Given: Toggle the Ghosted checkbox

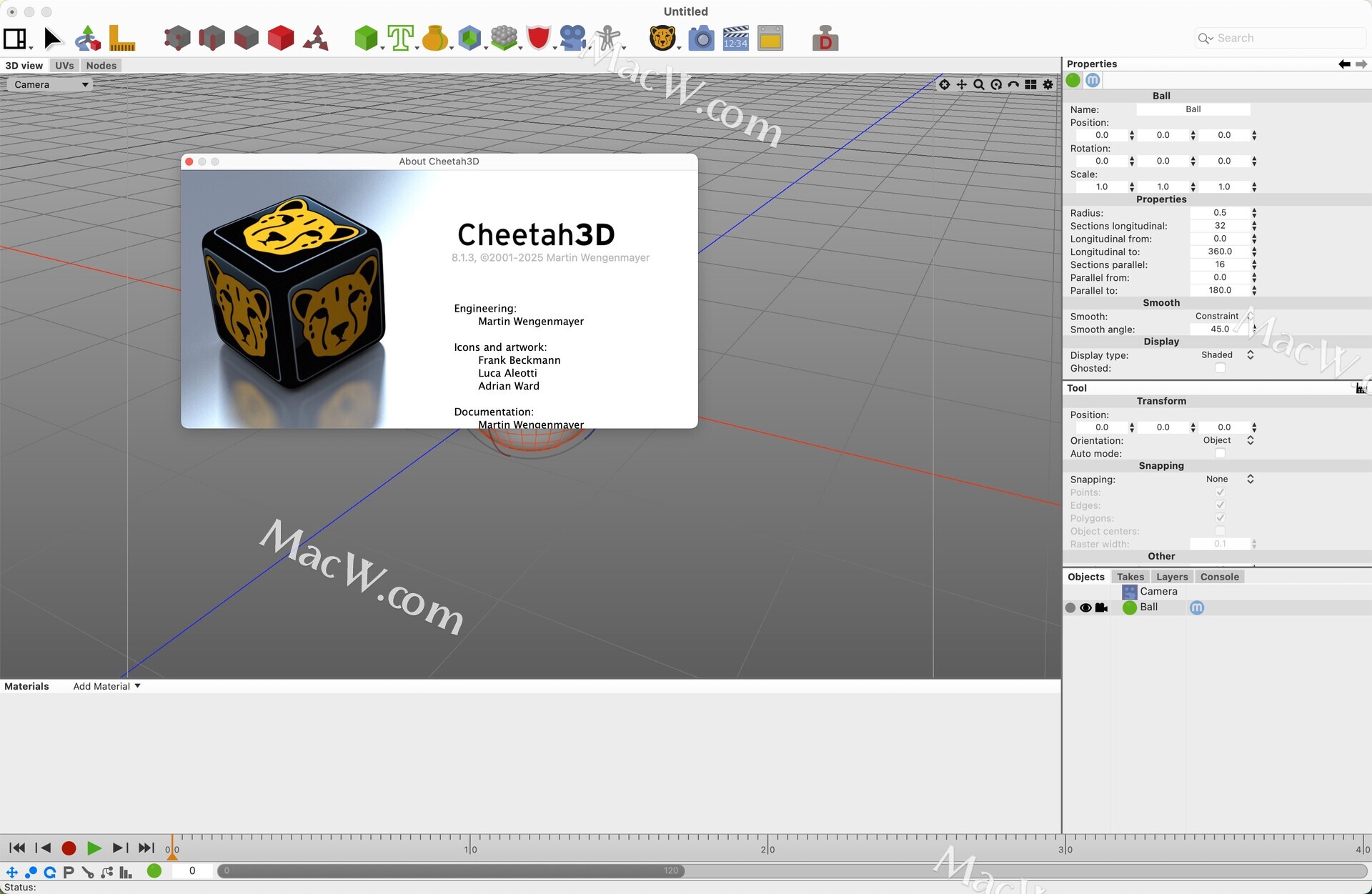Looking at the screenshot, I should coord(1220,368).
